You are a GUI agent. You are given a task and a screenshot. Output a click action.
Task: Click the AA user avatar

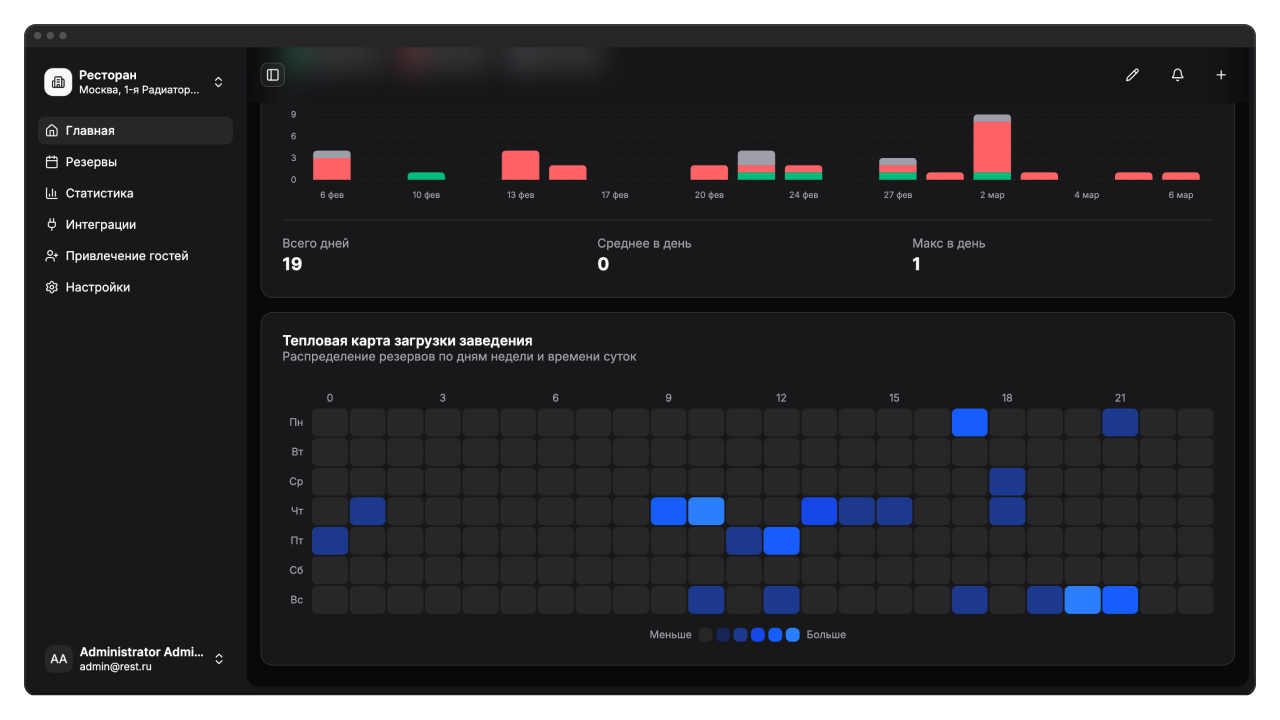tap(59, 659)
